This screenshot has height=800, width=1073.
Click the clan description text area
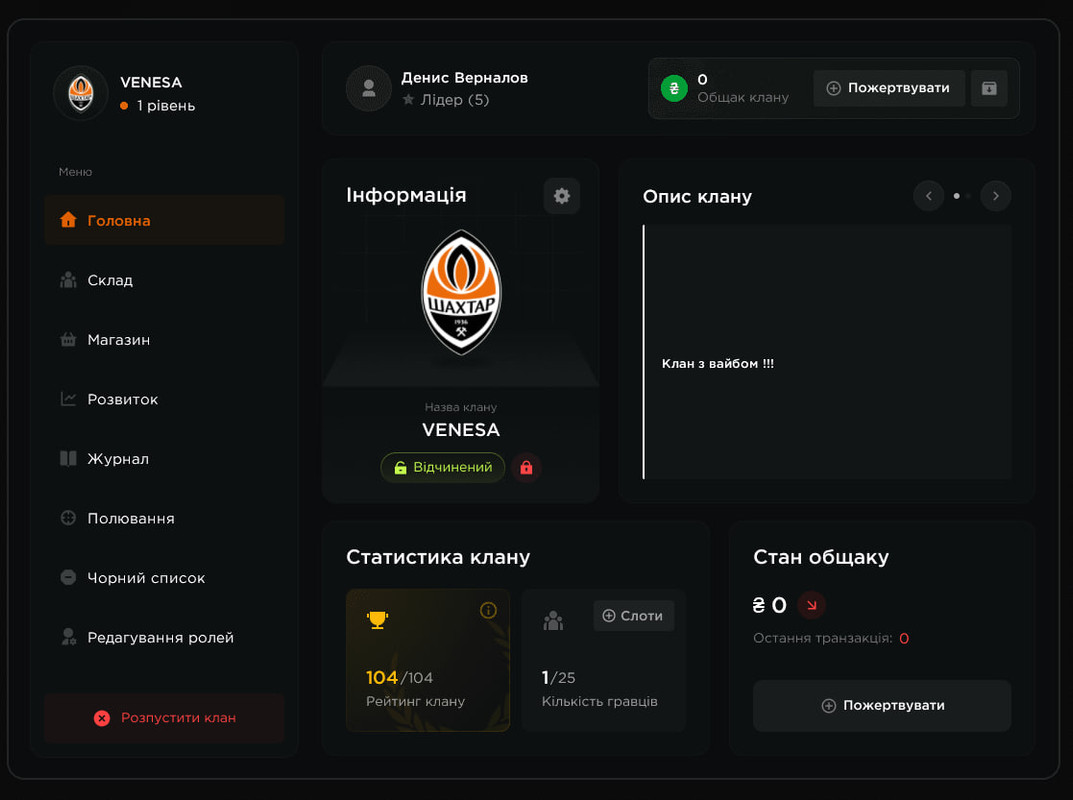point(828,352)
